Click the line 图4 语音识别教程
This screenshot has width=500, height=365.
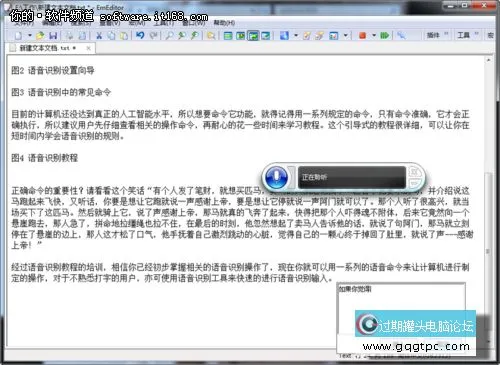[44, 158]
